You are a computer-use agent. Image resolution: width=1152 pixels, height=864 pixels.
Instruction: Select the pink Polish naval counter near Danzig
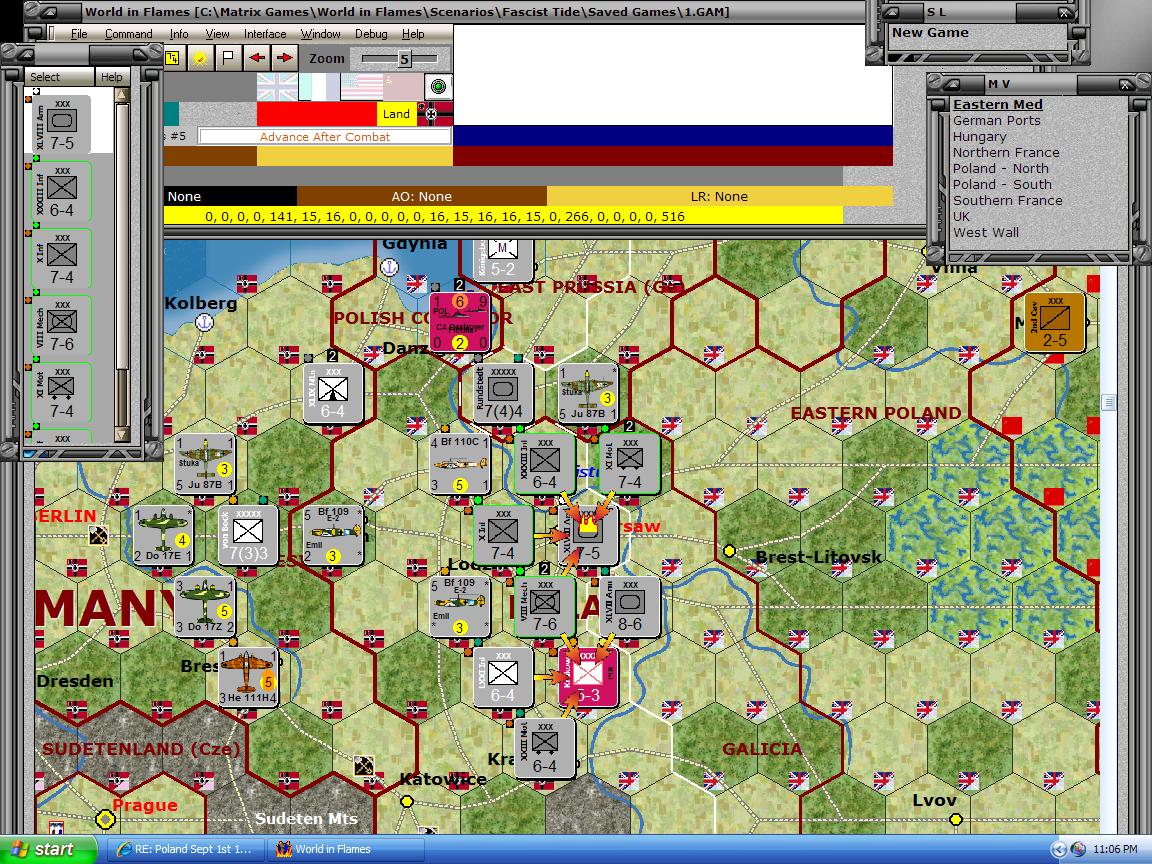(460, 323)
